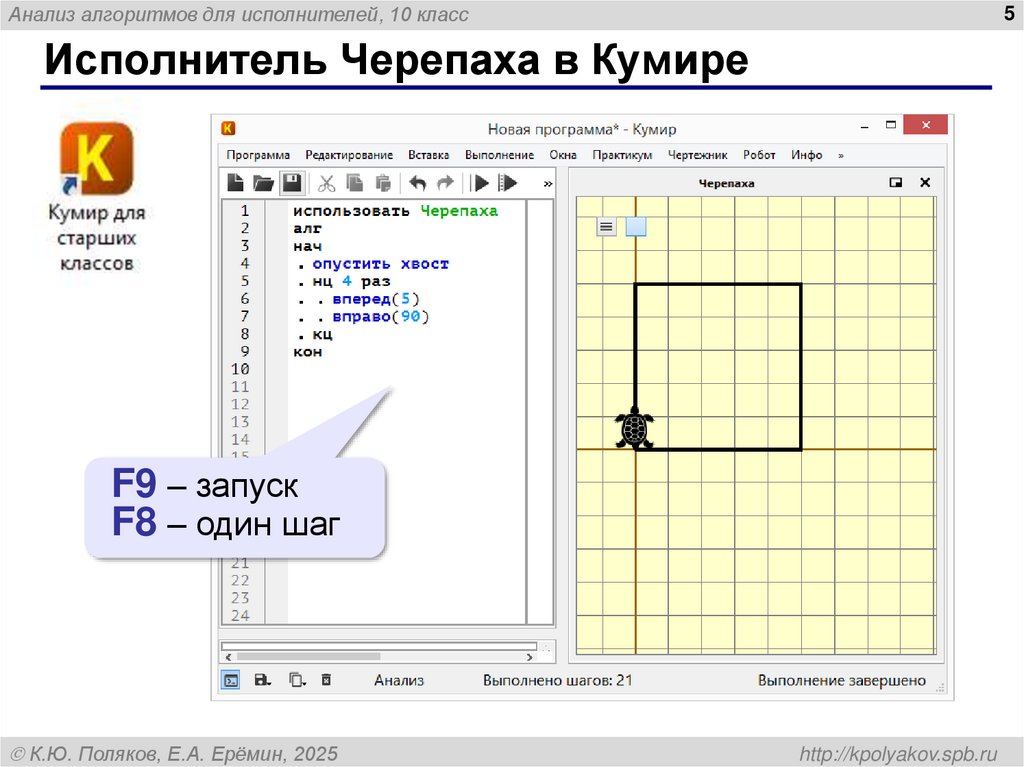
Task: Open a file with the folder icon
Action: 261,183
